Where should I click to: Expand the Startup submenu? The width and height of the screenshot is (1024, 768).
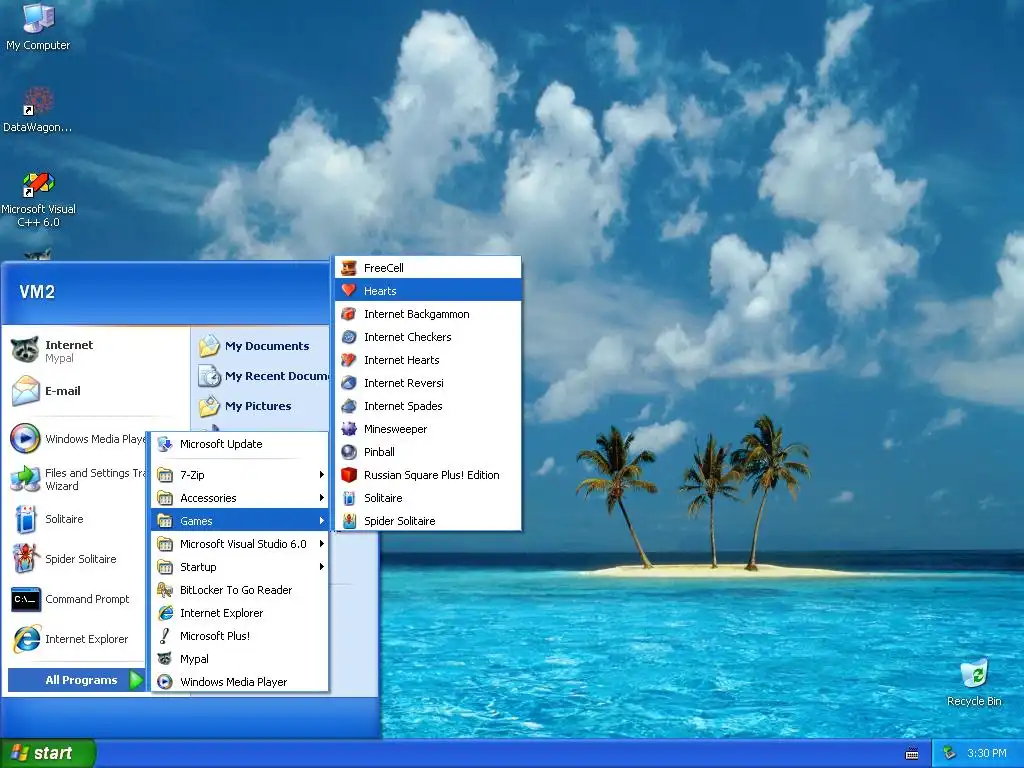click(x=240, y=567)
